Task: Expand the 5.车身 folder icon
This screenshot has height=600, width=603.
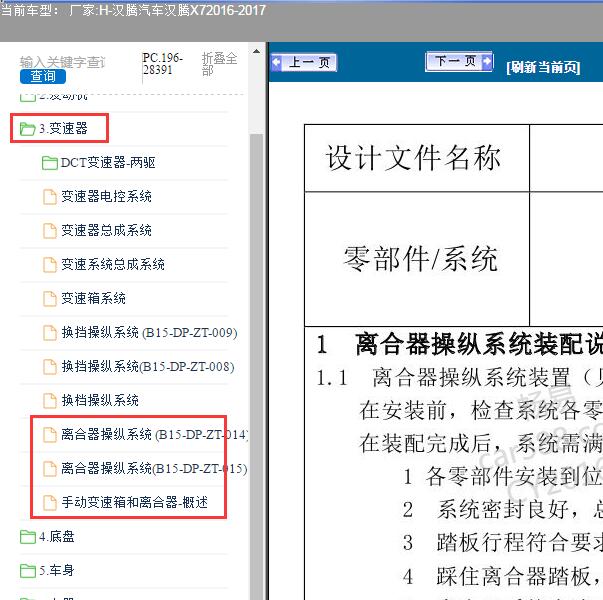Action: [28, 570]
